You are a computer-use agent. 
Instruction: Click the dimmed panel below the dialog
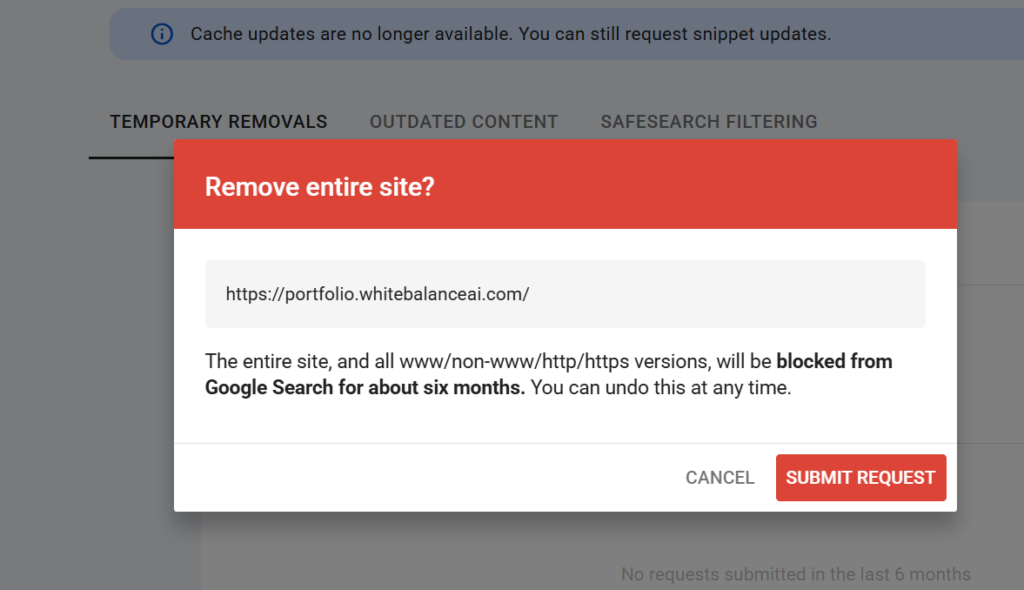click(x=405, y=550)
